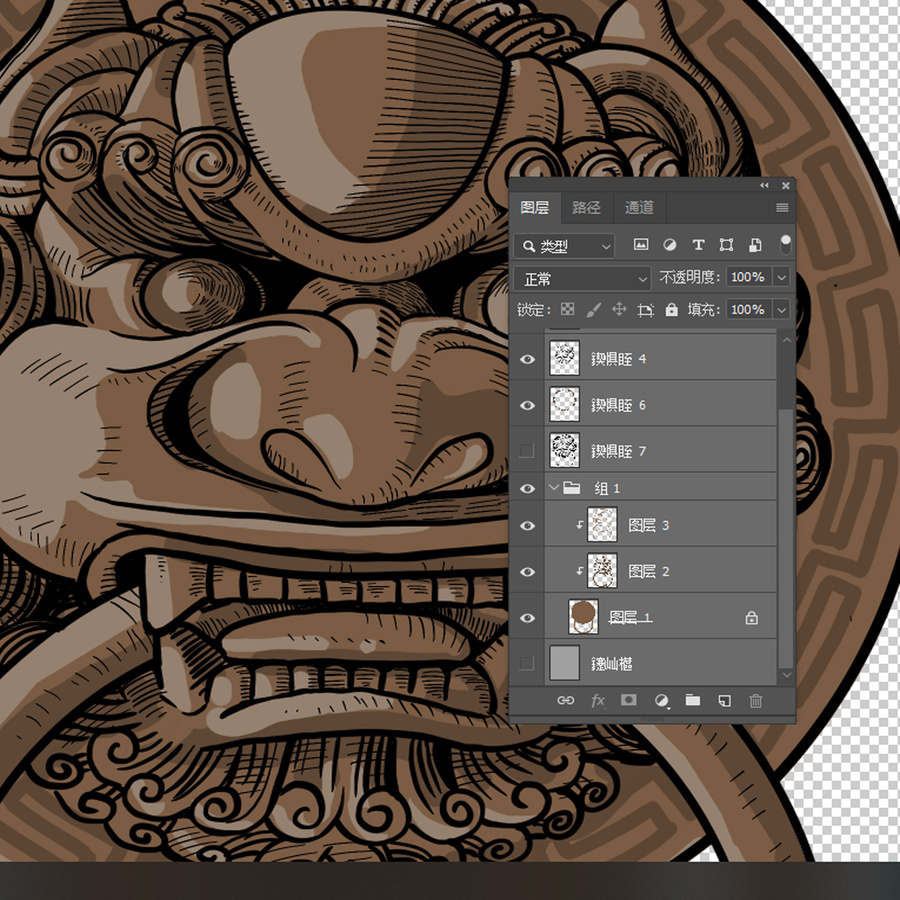Lock transparent pixels checkerboard icon
This screenshot has height=900, width=900.
567,309
